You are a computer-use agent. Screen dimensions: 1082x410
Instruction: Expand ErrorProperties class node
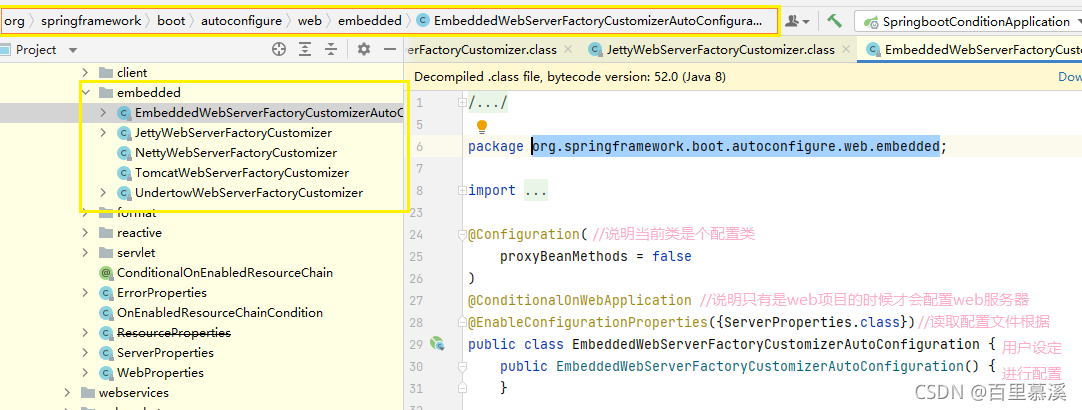(86, 293)
